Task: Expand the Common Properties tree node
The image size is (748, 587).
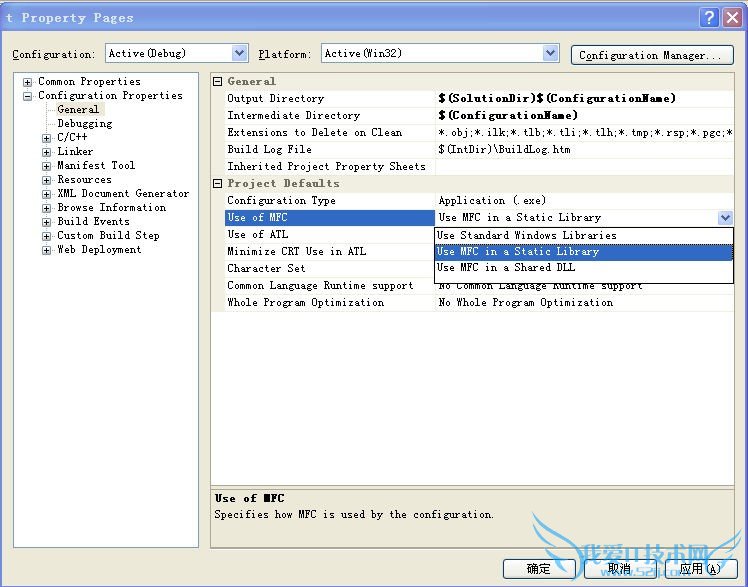Action: (x=28, y=82)
